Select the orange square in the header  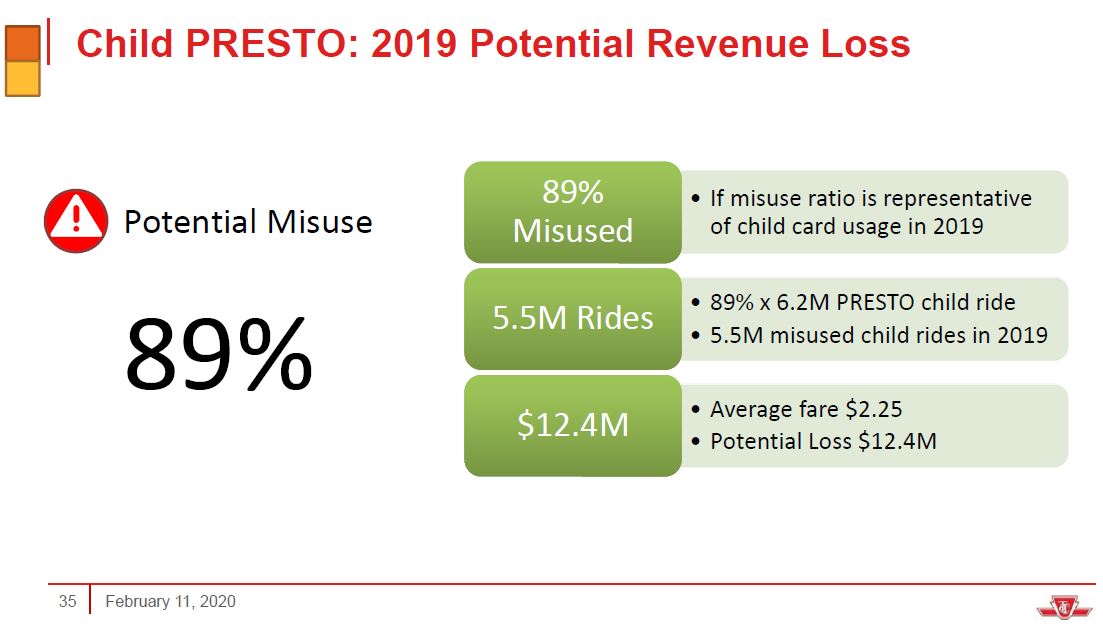[22, 44]
